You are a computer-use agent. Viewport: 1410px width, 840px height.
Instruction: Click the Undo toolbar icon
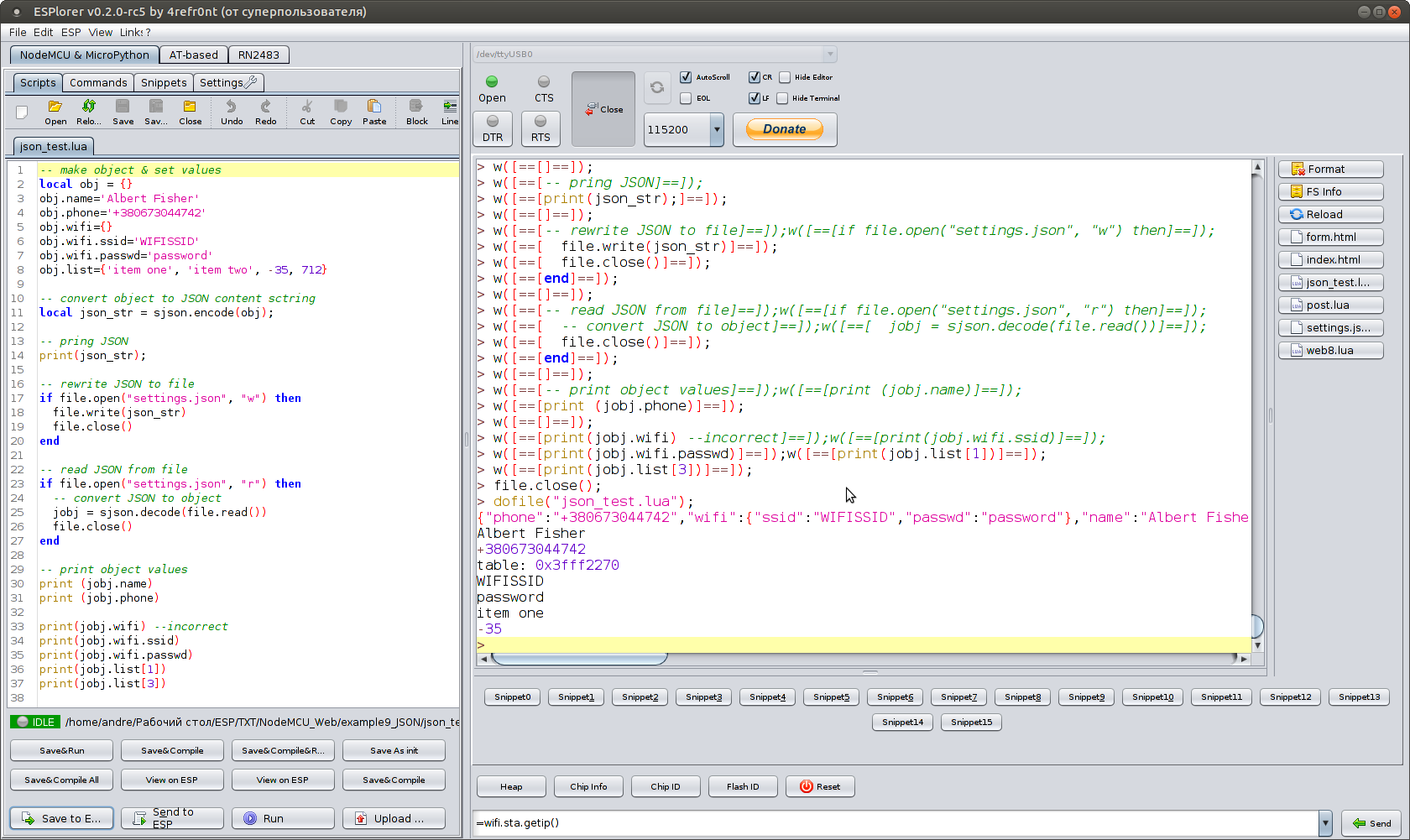coord(231,107)
